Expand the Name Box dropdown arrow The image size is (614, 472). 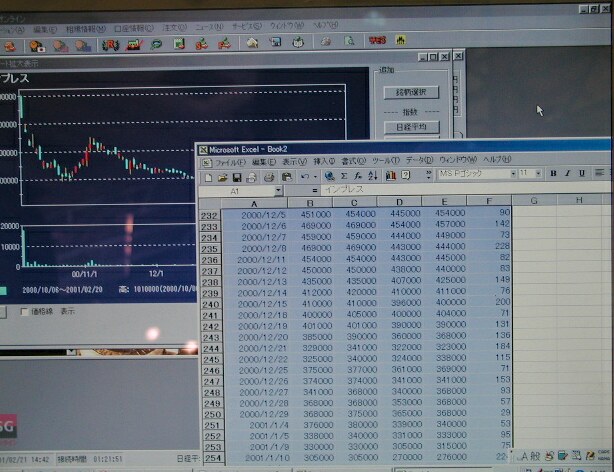[x=277, y=190]
